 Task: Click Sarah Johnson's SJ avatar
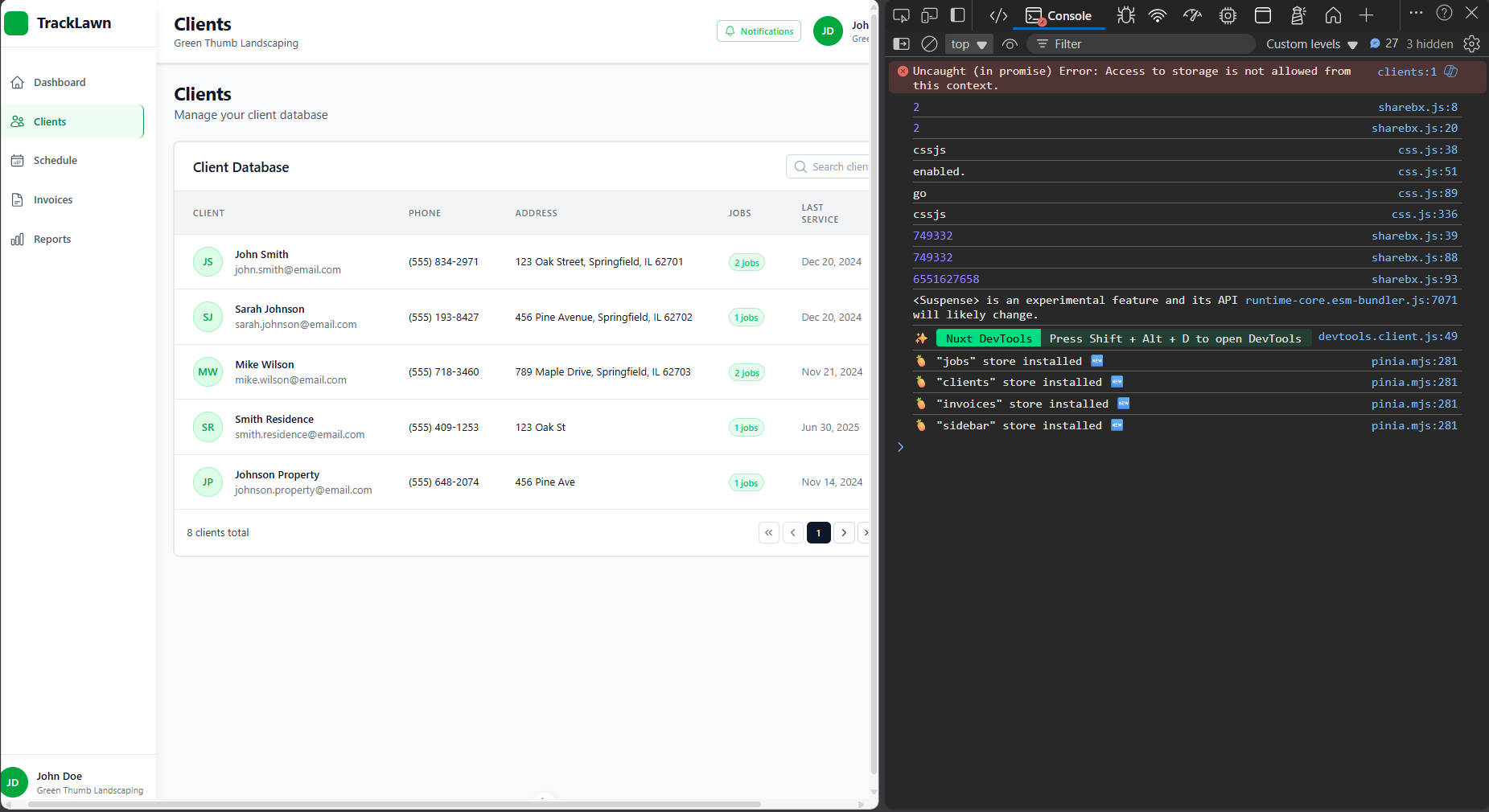[x=208, y=318]
